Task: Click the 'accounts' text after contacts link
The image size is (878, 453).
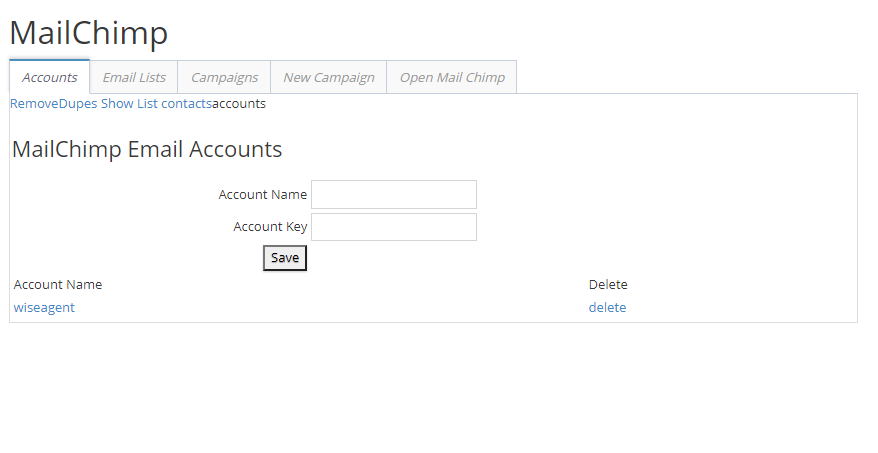Action: (x=239, y=104)
